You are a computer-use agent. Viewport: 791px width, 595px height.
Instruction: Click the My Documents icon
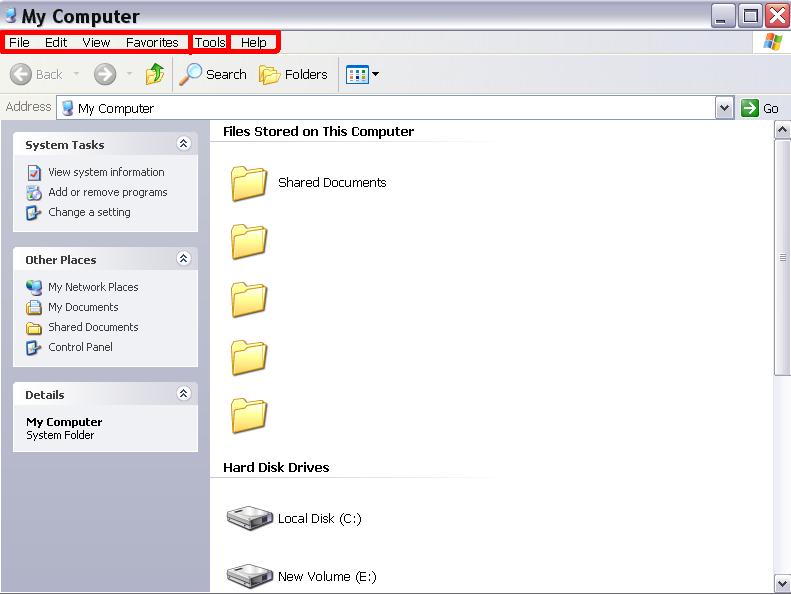pyautogui.click(x=34, y=307)
